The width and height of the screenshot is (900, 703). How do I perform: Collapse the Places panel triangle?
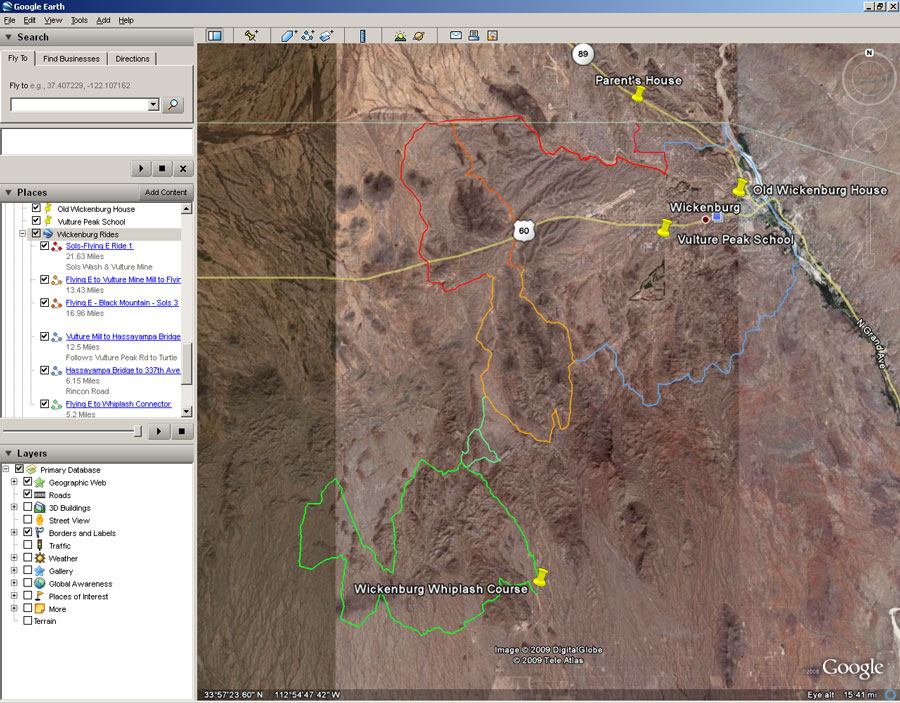coord(8,192)
